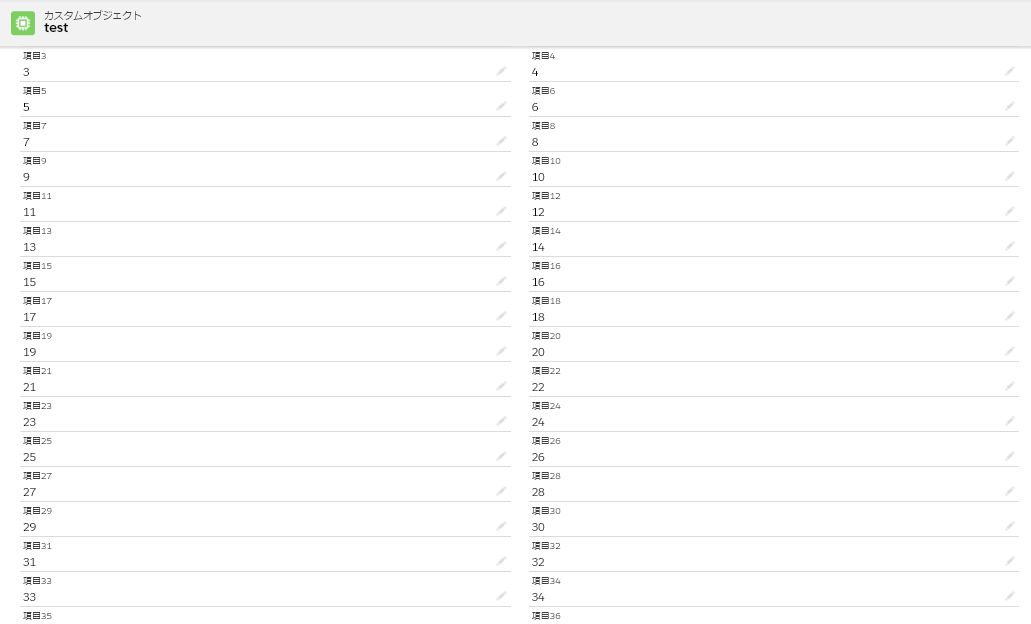Click the edit pencil for 項目3
Screen dimensions: 1031x624
pyautogui.click(x=501, y=71)
